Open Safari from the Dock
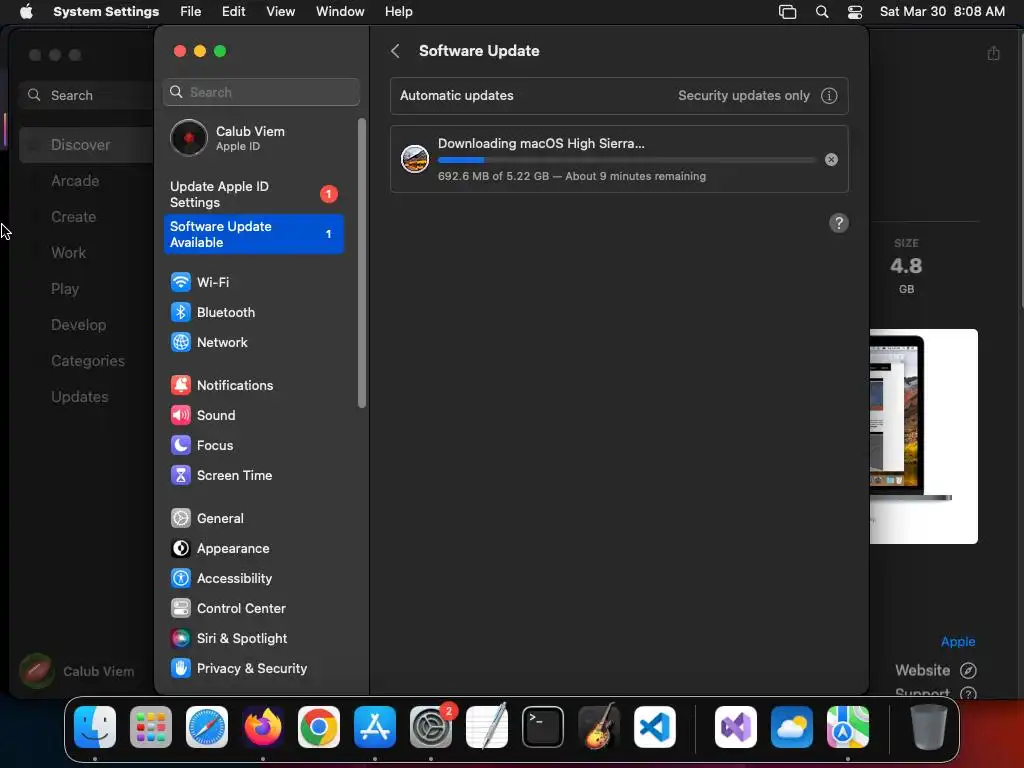 coord(207,727)
